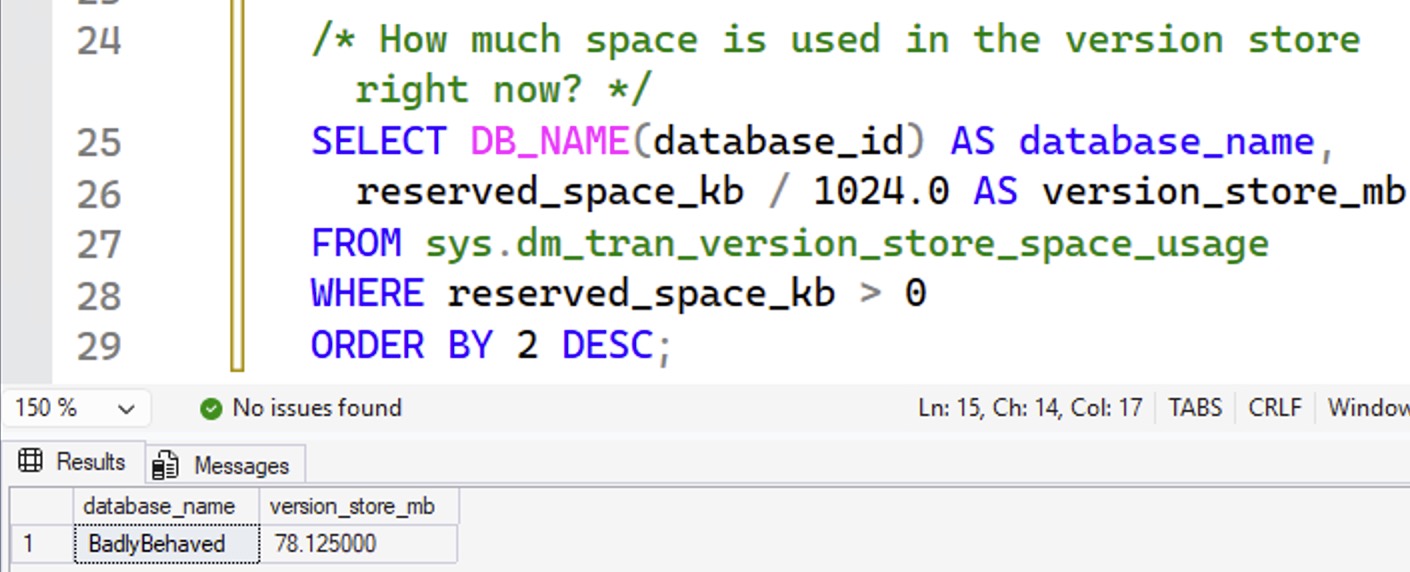
Task: Click the database_name column header
Action: [x=159, y=506]
